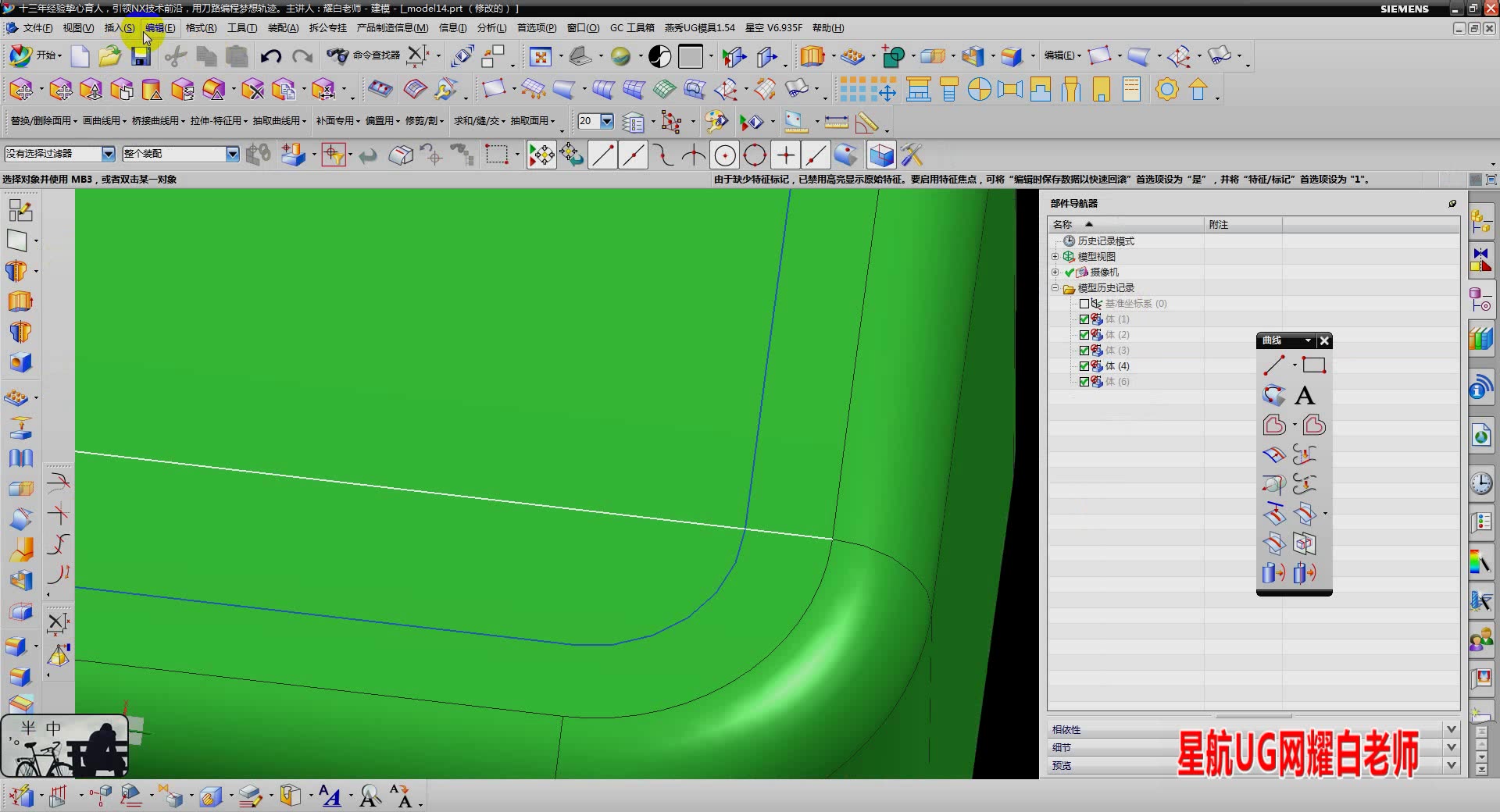
Task: Open the Command Finder binoculars icon
Action: pos(337,55)
